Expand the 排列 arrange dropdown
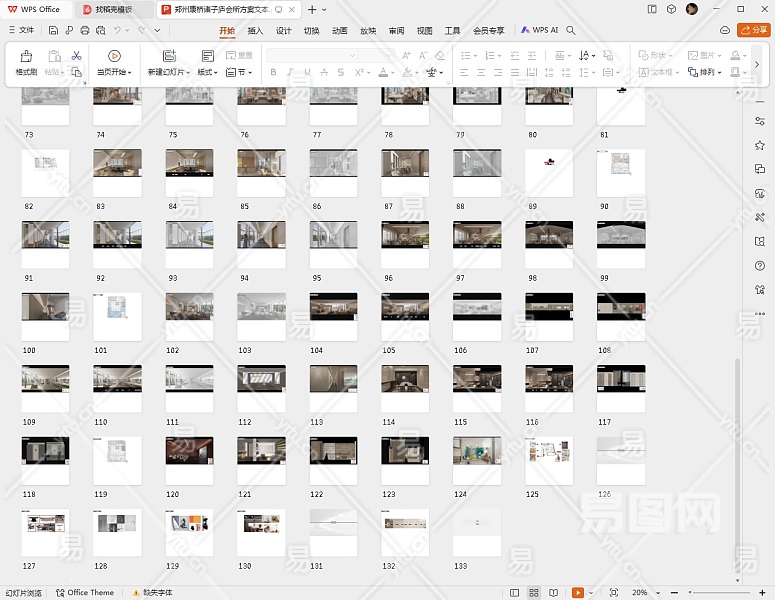 tap(710, 73)
